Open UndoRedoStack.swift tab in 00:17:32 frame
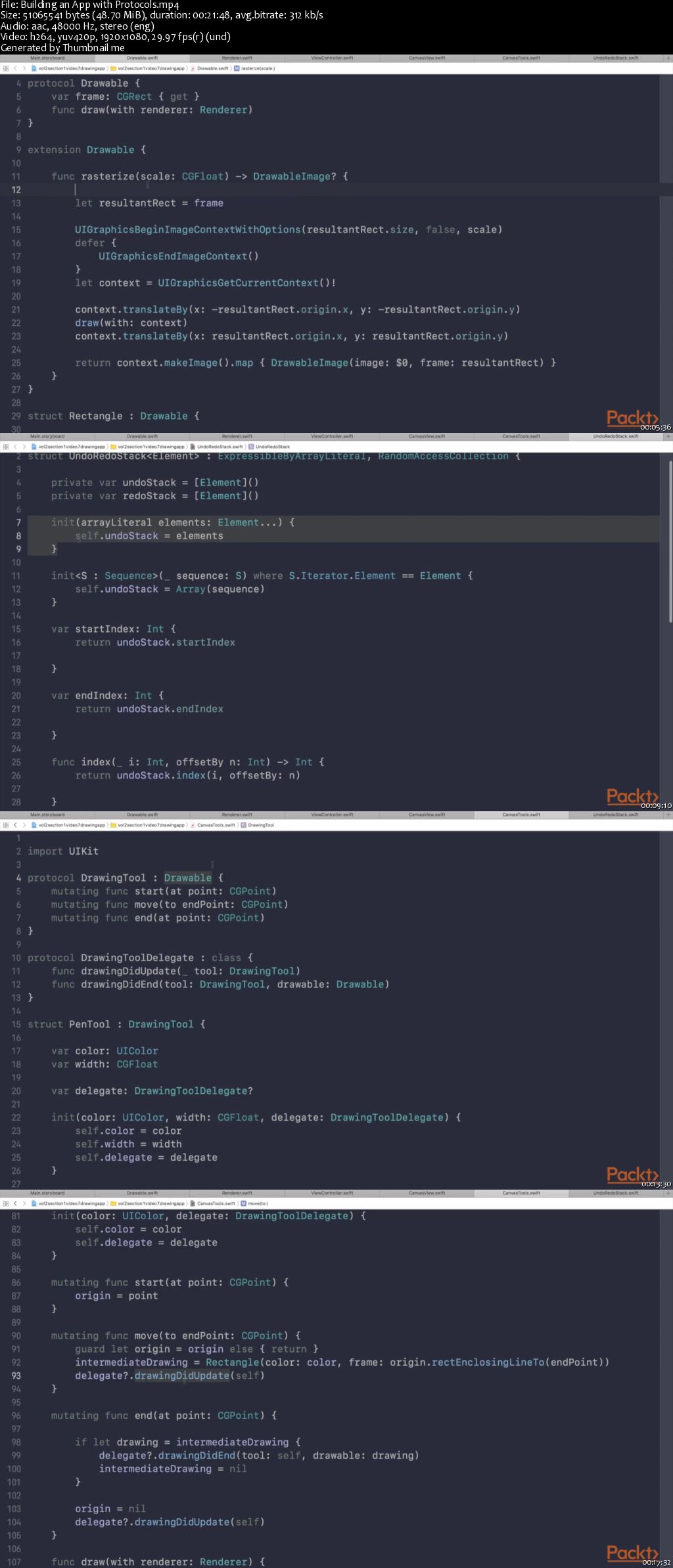673x1568 pixels. click(616, 1193)
